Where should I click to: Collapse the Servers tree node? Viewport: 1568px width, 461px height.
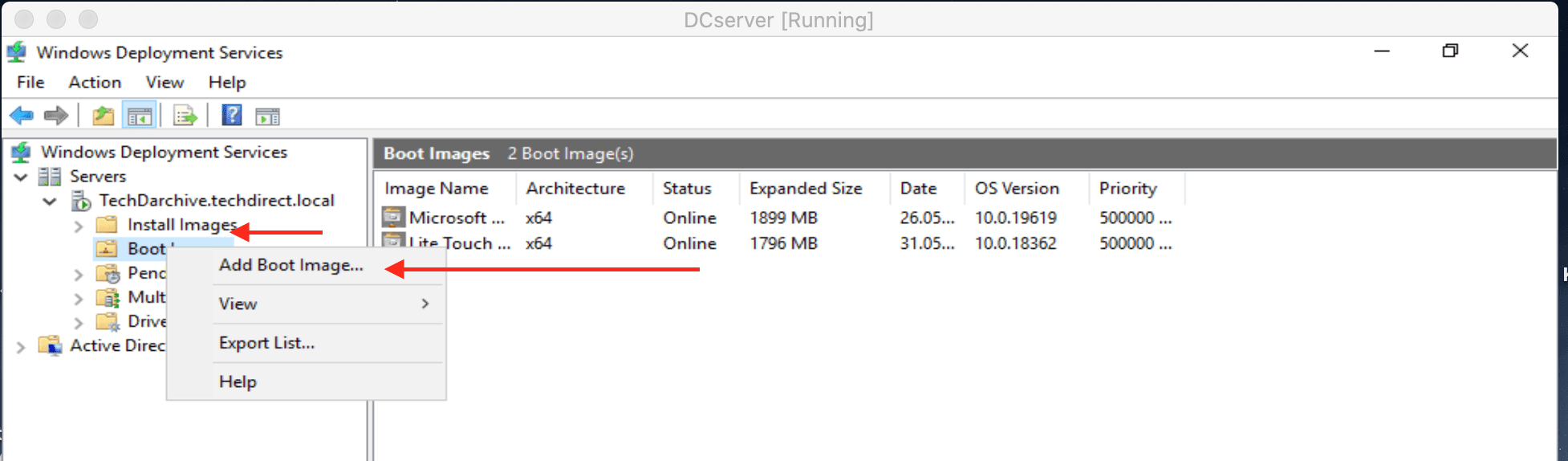click(x=22, y=177)
